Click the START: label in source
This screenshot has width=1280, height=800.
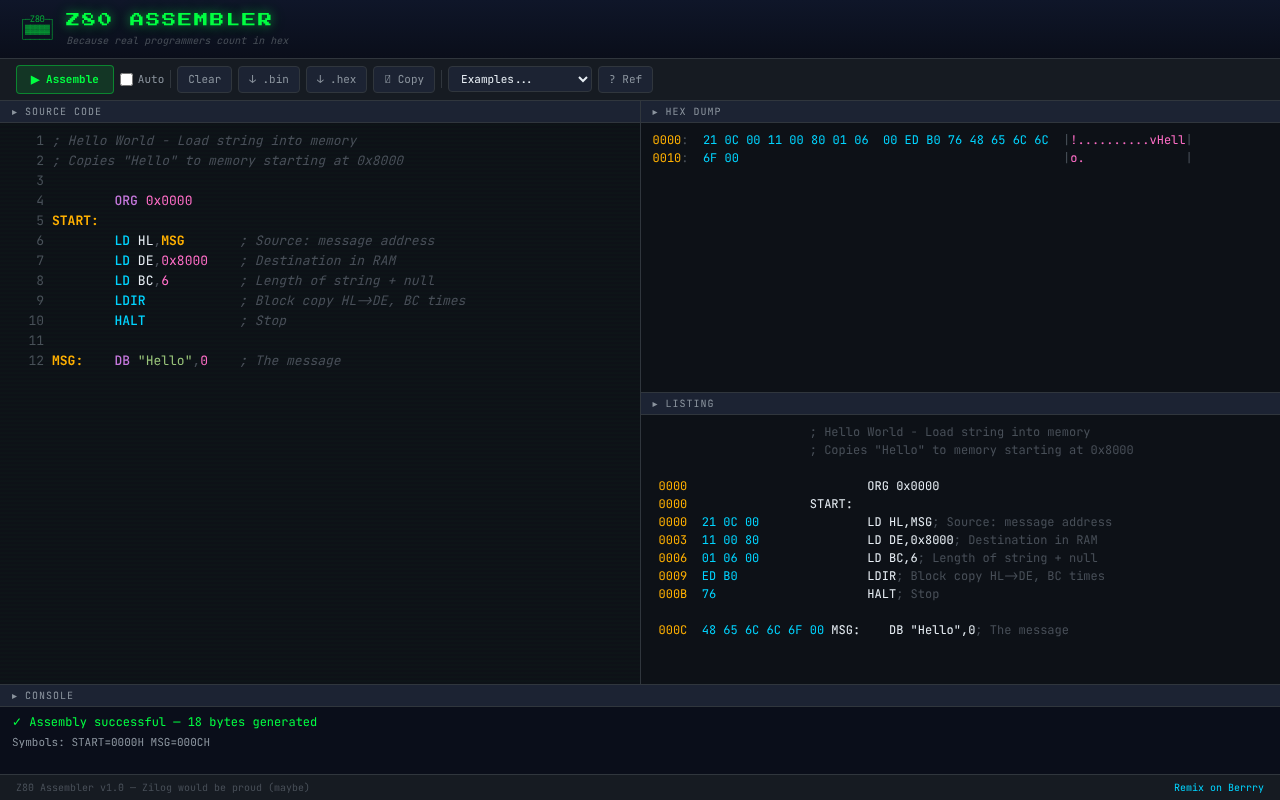[75, 221]
